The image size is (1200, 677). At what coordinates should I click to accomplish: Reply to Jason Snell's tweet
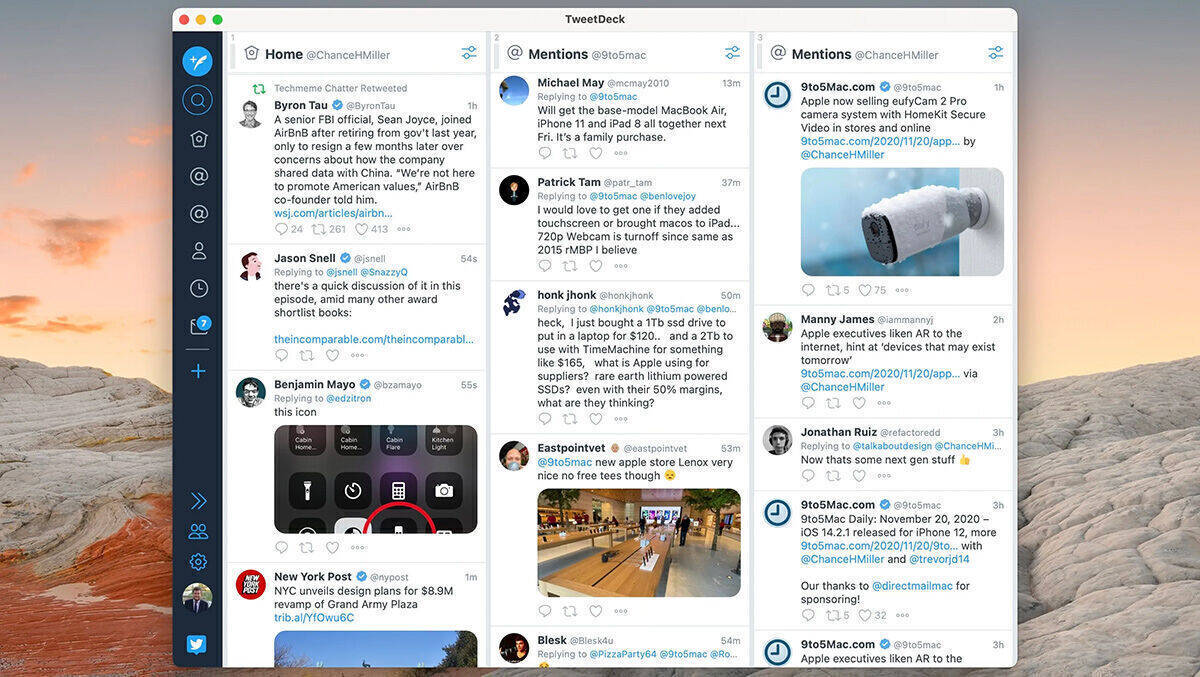coord(281,355)
